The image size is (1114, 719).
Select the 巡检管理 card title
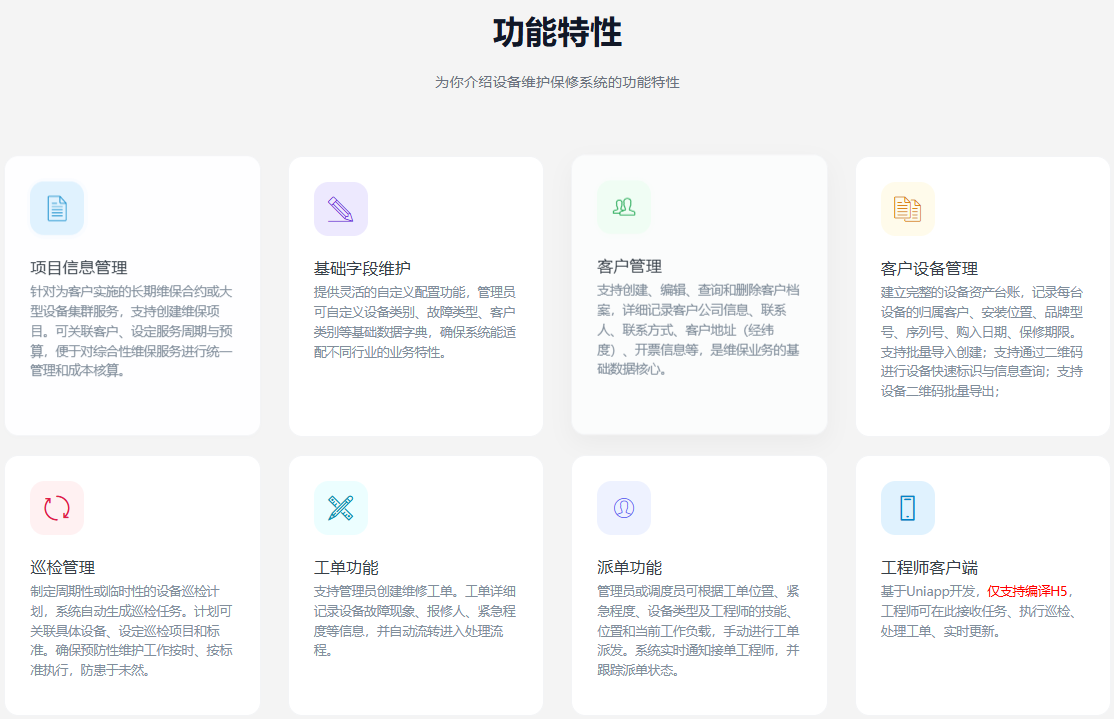(x=63, y=568)
